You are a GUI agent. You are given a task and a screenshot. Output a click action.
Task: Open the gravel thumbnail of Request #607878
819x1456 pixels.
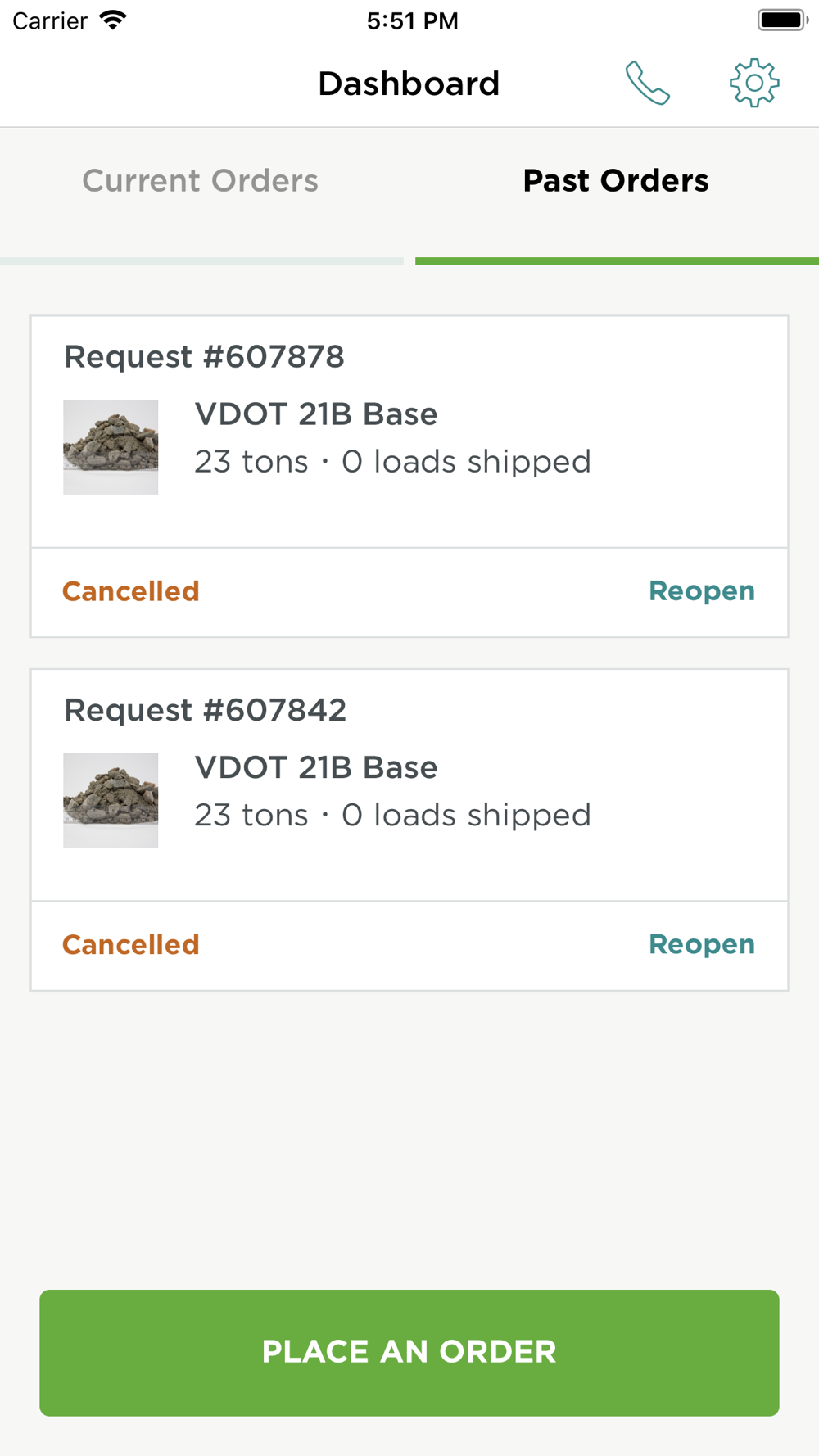point(111,447)
